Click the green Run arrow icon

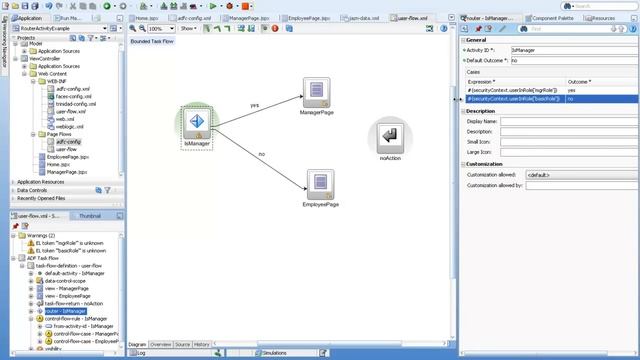213,6
